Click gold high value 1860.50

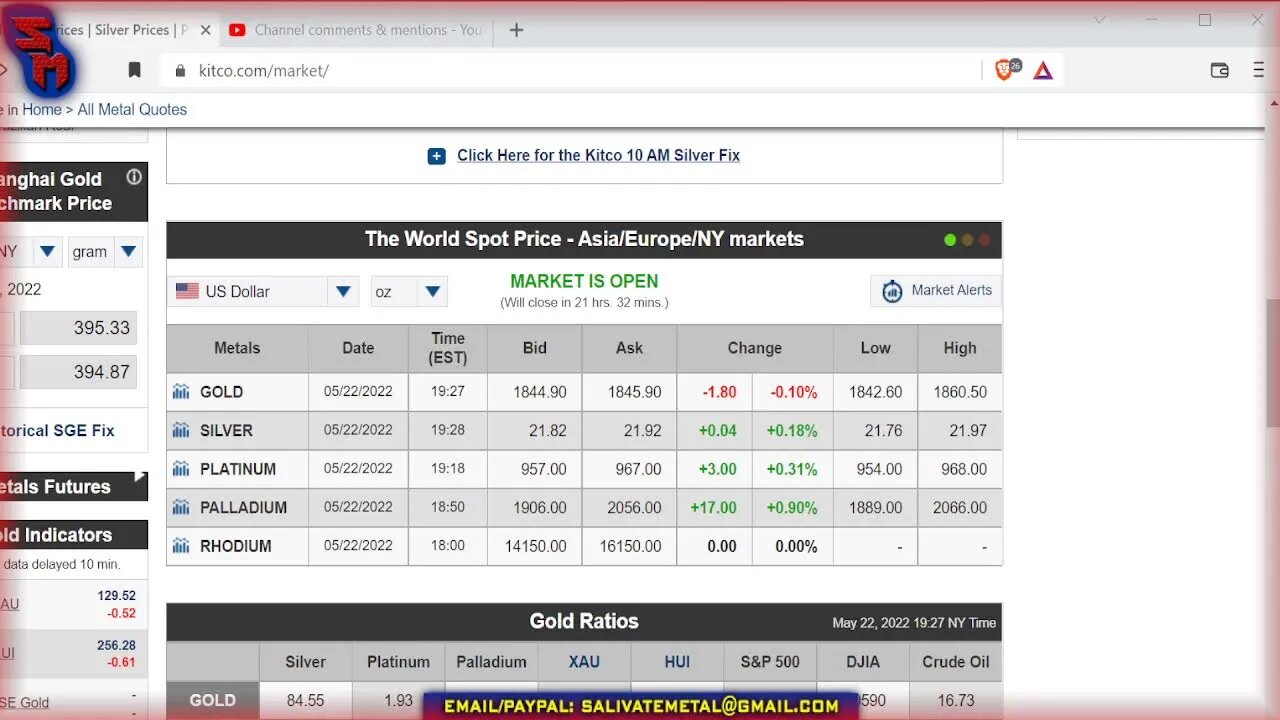click(x=960, y=392)
